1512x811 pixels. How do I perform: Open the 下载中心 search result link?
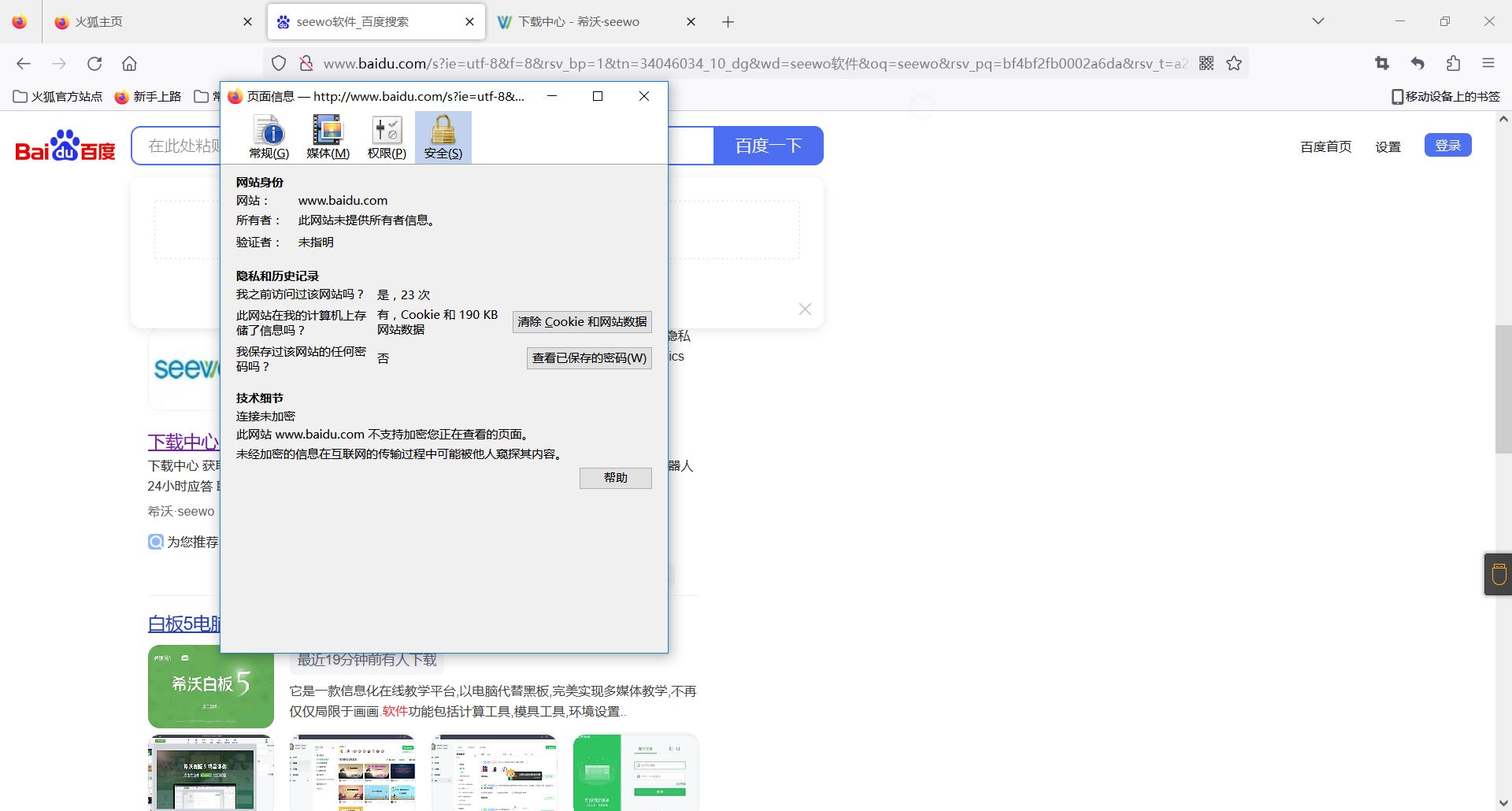[183, 442]
